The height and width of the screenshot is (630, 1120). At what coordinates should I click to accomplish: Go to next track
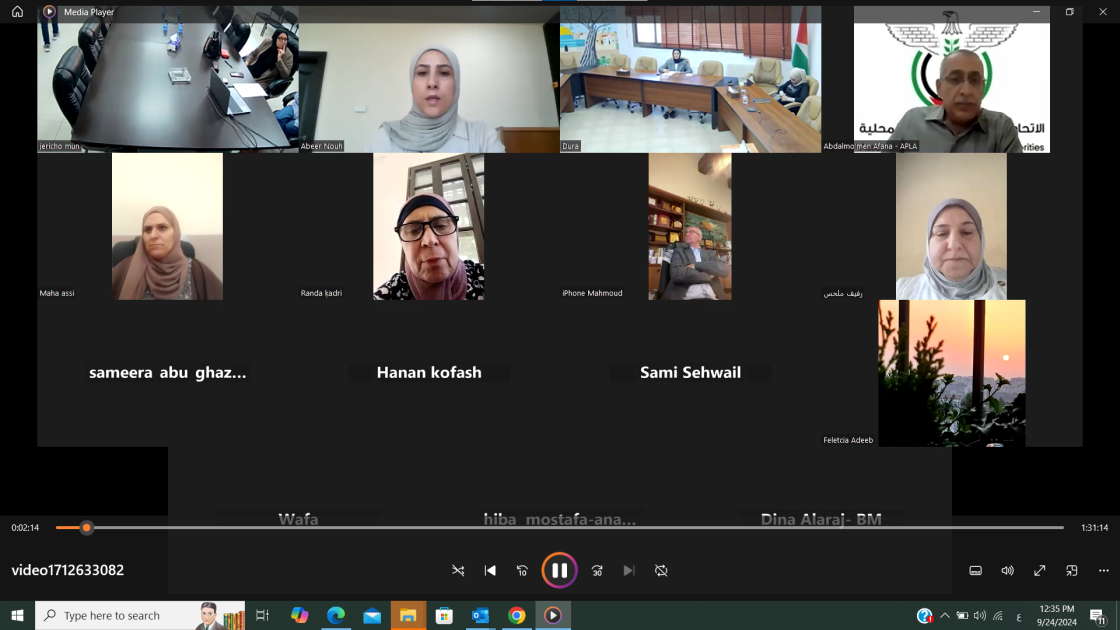(629, 570)
